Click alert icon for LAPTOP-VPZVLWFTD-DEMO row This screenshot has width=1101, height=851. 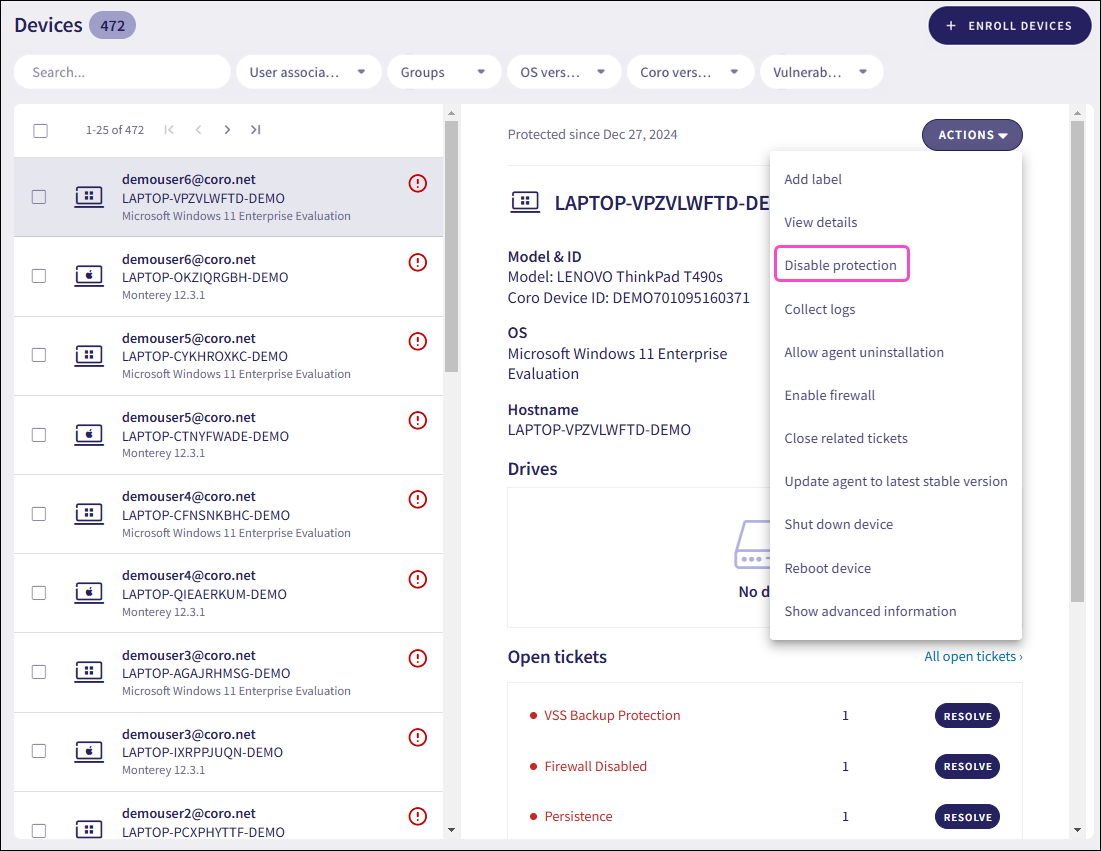[418, 183]
